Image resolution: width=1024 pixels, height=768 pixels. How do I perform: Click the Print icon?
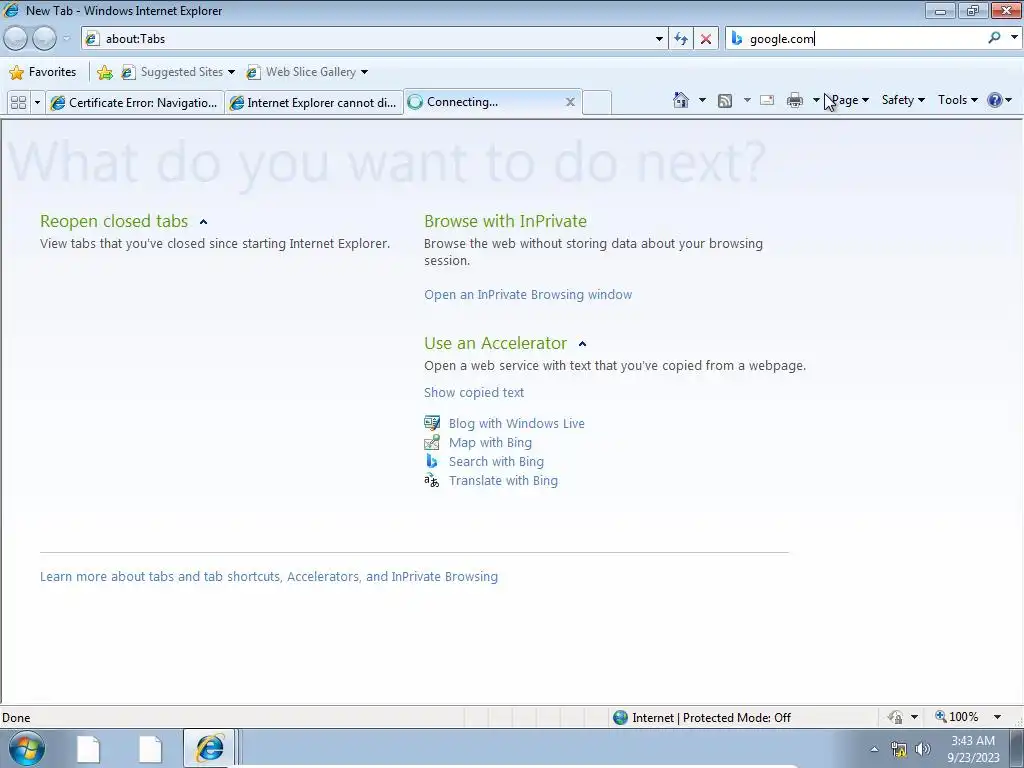794,100
